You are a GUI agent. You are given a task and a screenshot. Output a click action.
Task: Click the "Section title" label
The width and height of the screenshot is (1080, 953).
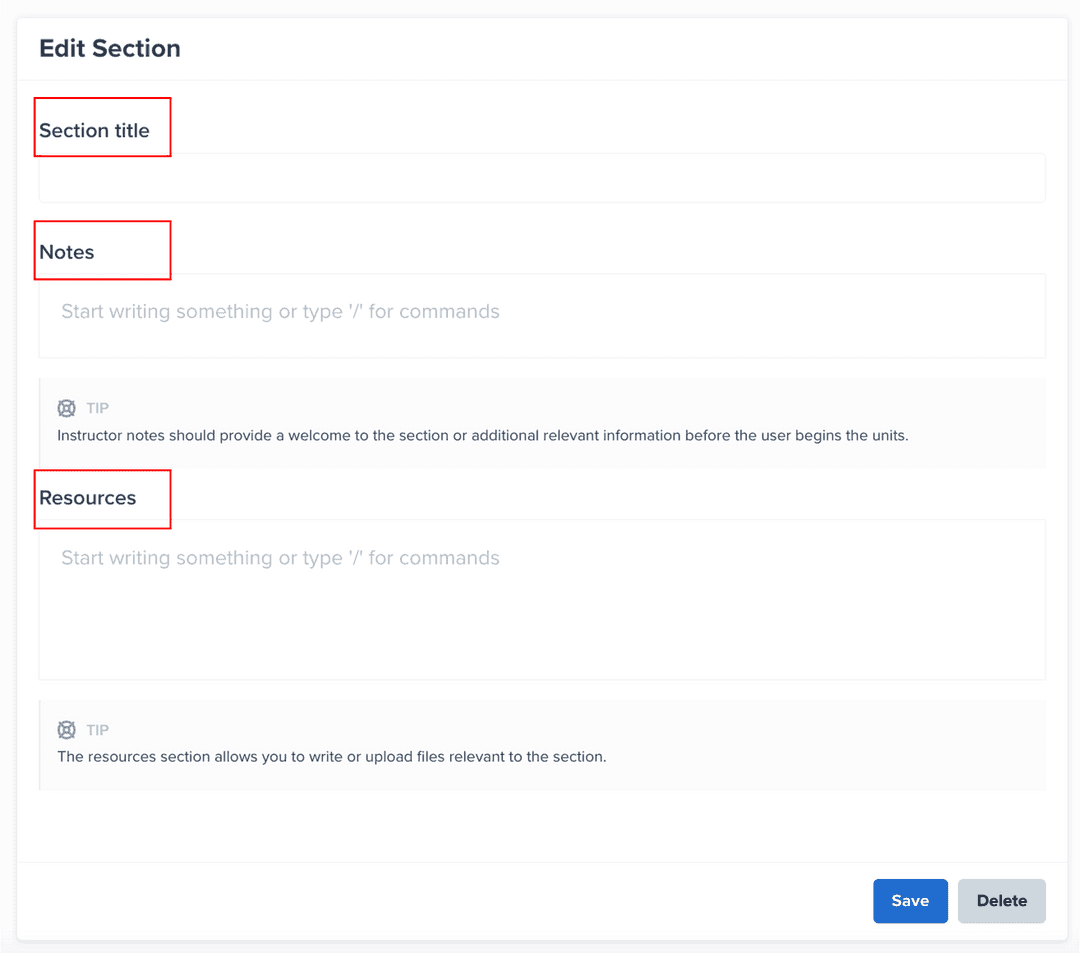click(95, 131)
